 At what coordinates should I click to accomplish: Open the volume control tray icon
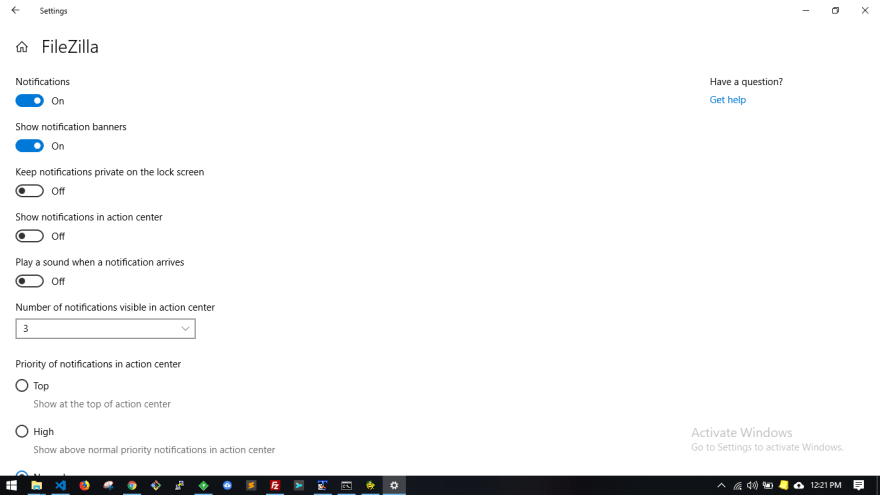pyautogui.click(x=752, y=485)
